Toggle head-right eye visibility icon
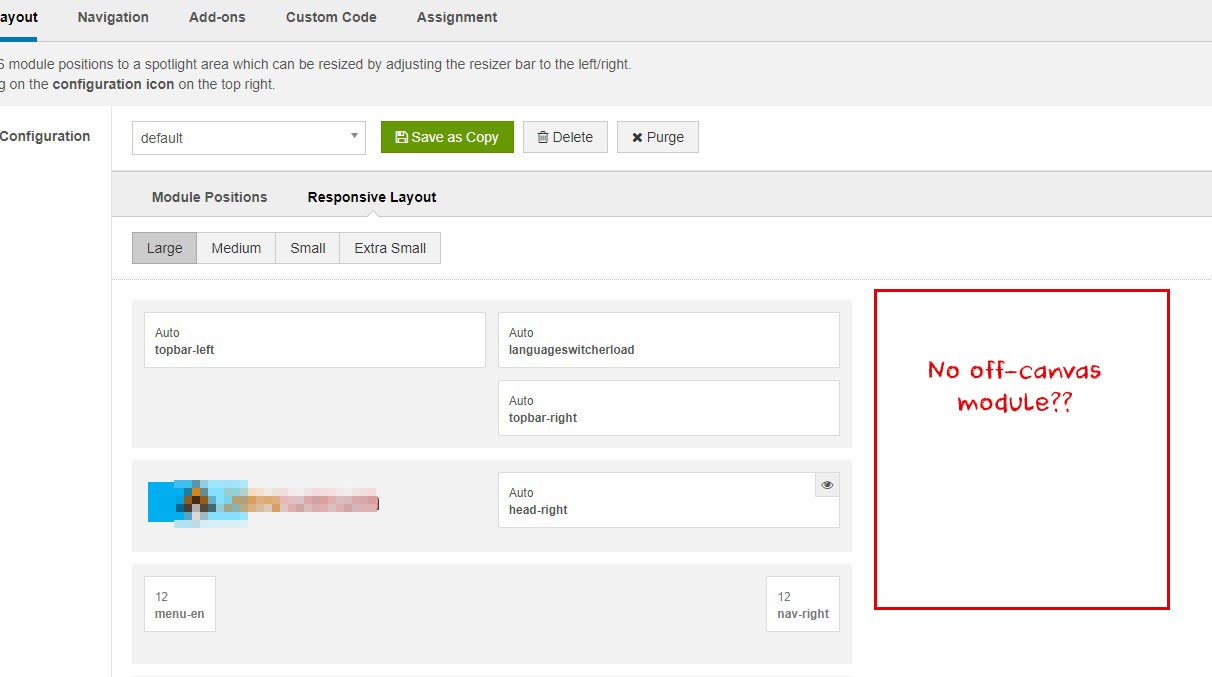Screen dimensions: 1212x677 (x=827, y=485)
